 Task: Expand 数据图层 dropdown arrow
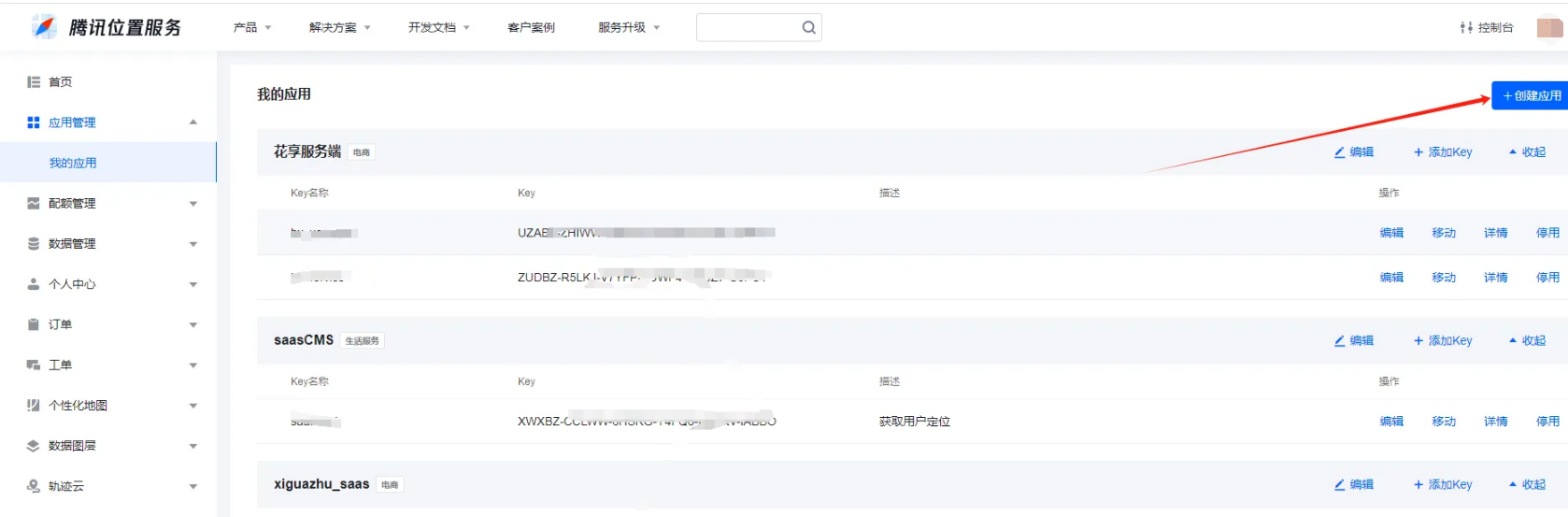coord(193,446)
